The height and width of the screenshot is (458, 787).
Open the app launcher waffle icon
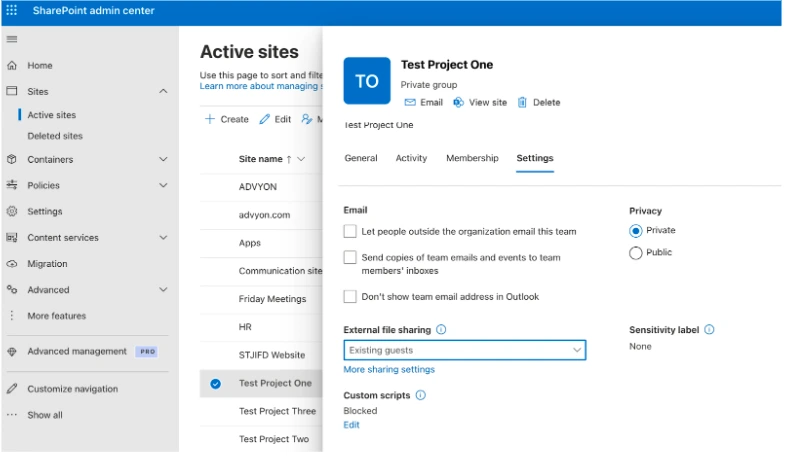(x=12, y=11)
